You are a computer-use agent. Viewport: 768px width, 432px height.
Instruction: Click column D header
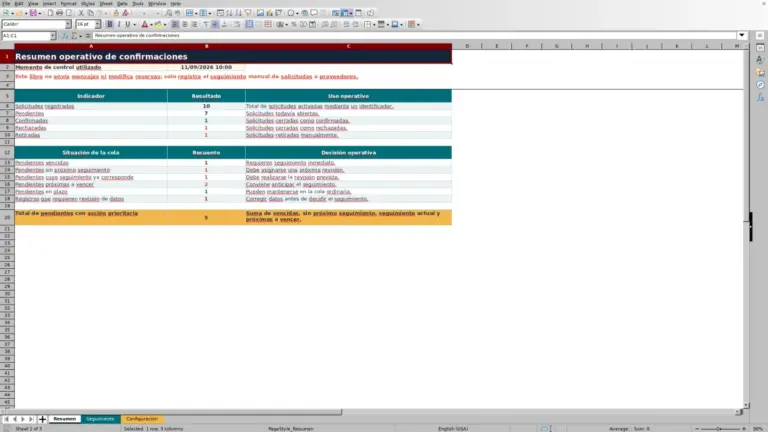pyautogui.click(x=467, y=46)
